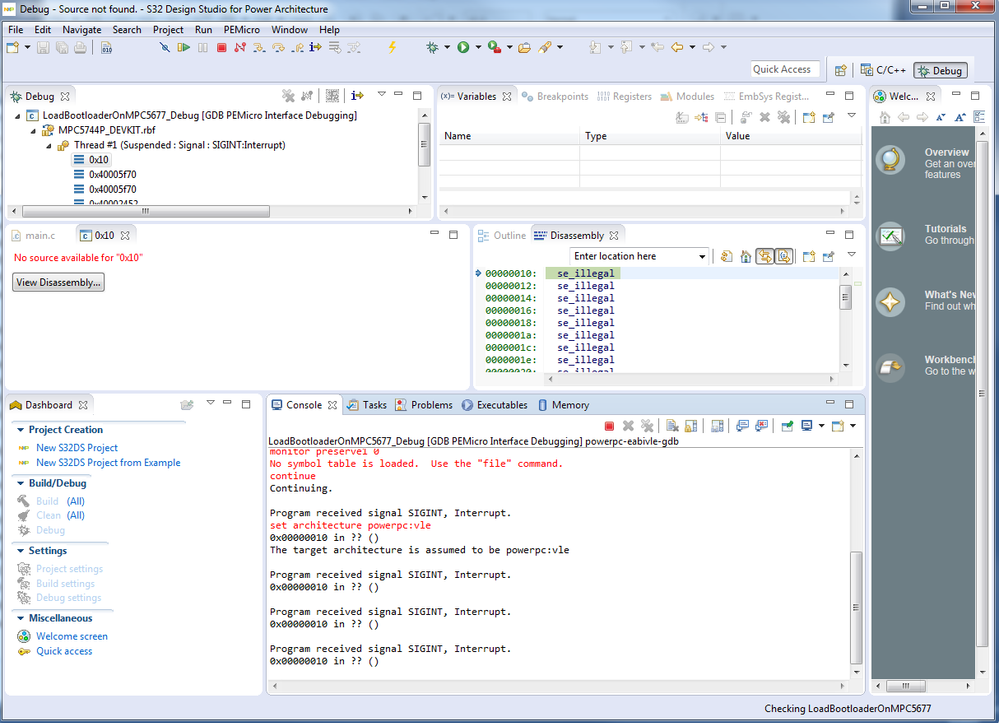Switch to the Memory tab
This screenshot has width=999, height=723.
point(563,405)
